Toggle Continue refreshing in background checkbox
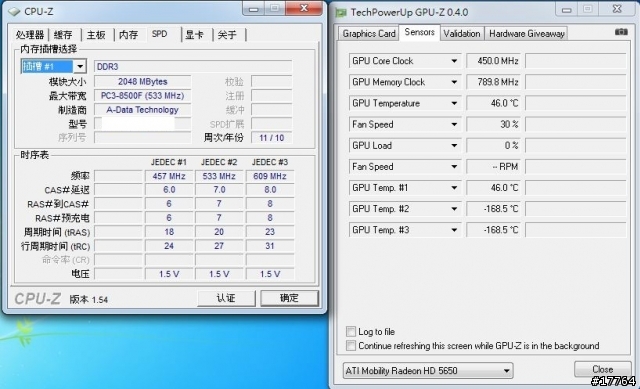 [x=351, y=345]
